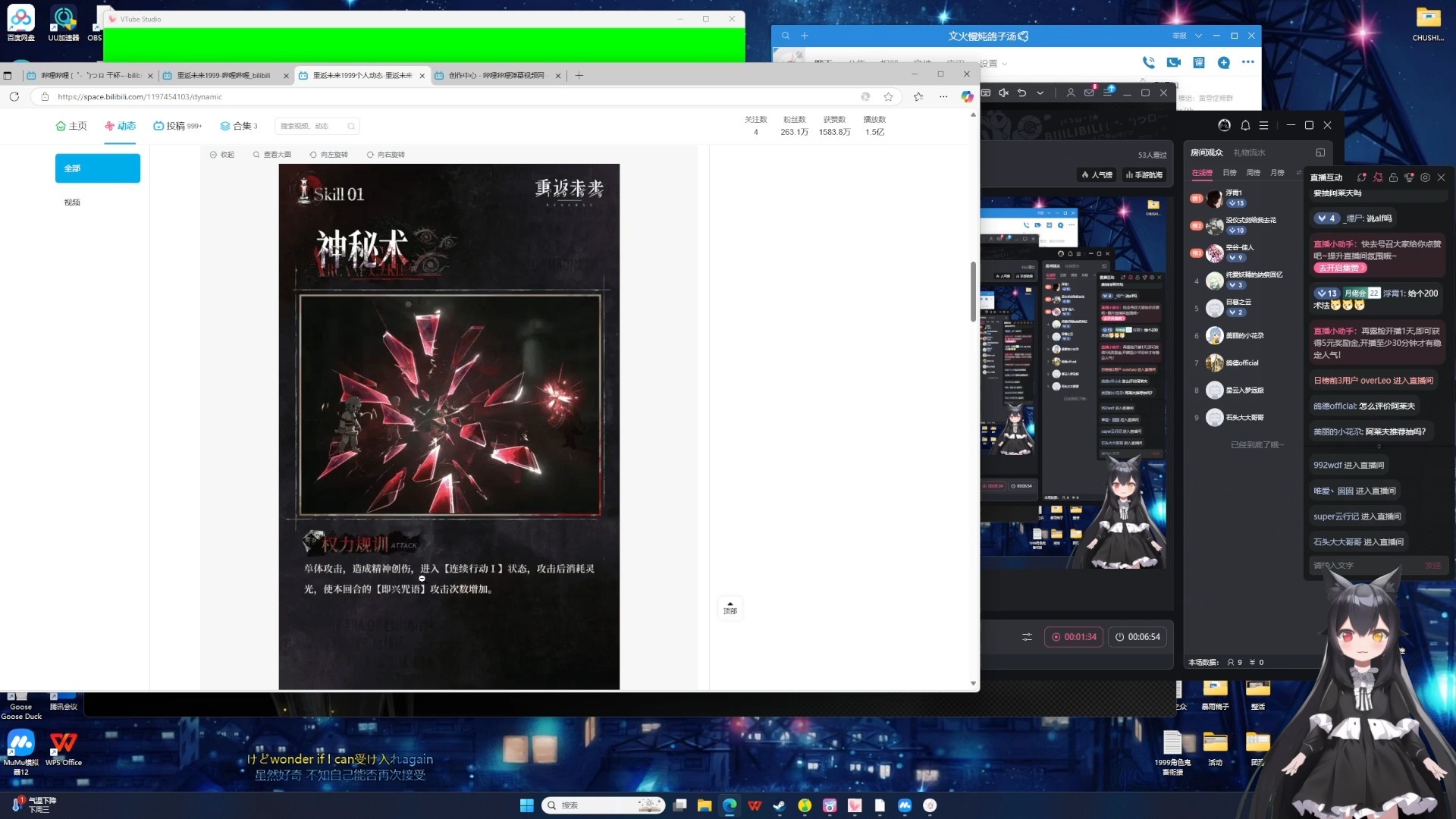Click the Edge address bar URL
This screenshot has width=1456, height=819.
click(x=140, y=97)
